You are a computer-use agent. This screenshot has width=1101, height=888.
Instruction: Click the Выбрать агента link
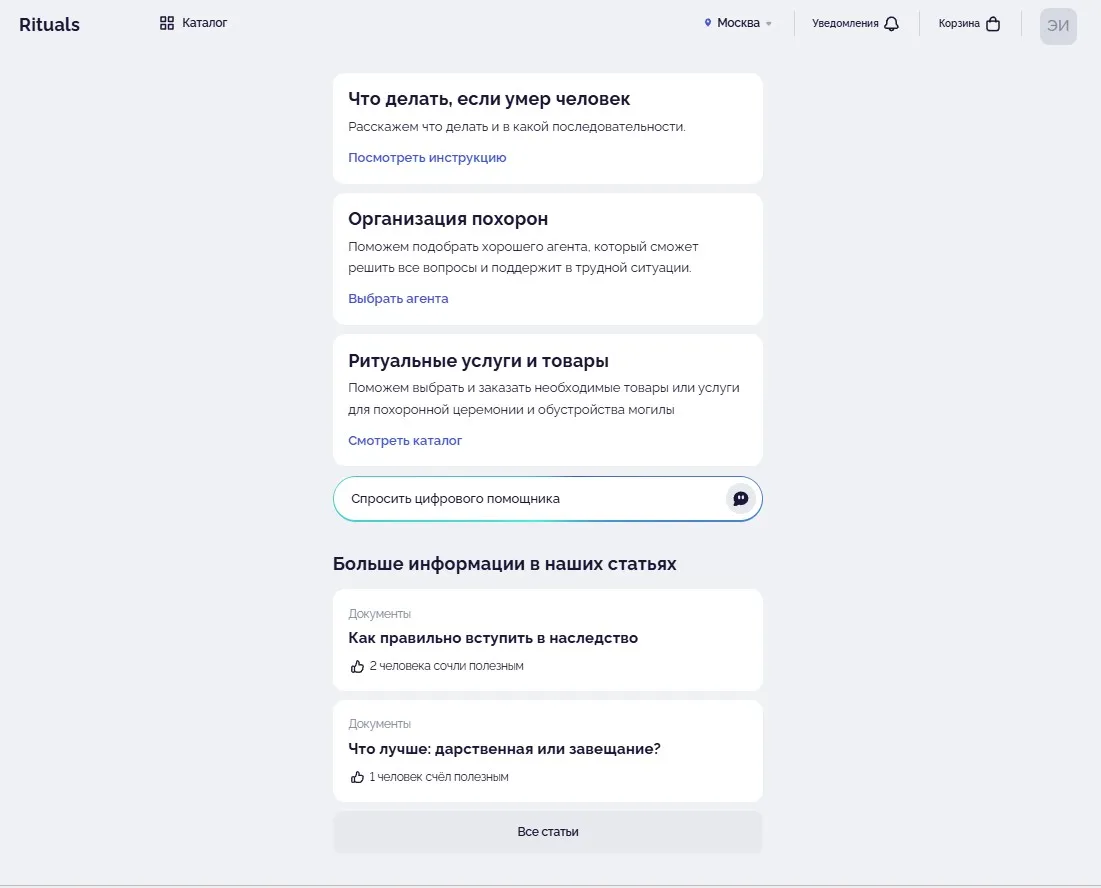tap(398, 298)
